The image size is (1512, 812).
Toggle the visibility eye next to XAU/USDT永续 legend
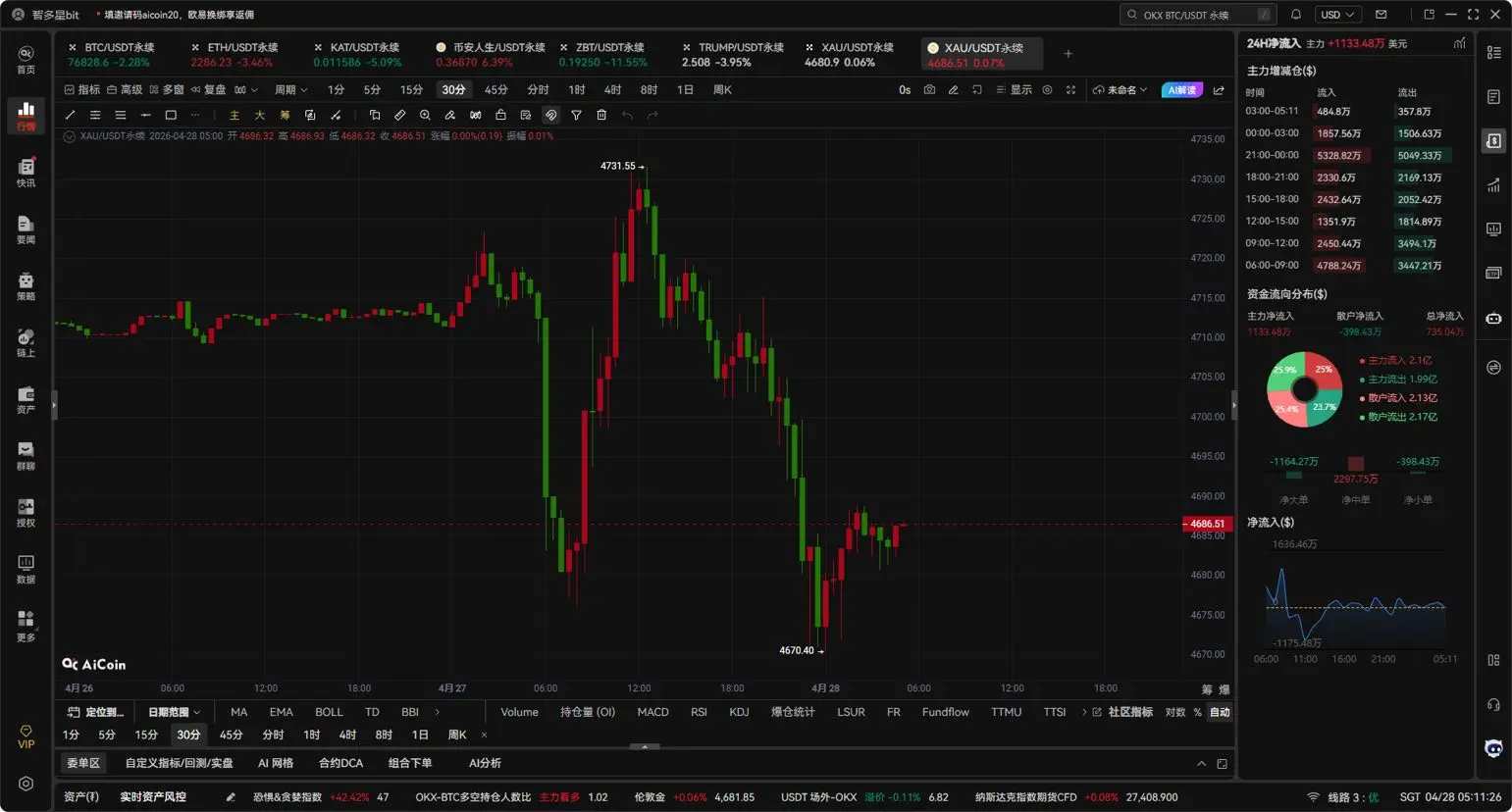tap(70, 136)
